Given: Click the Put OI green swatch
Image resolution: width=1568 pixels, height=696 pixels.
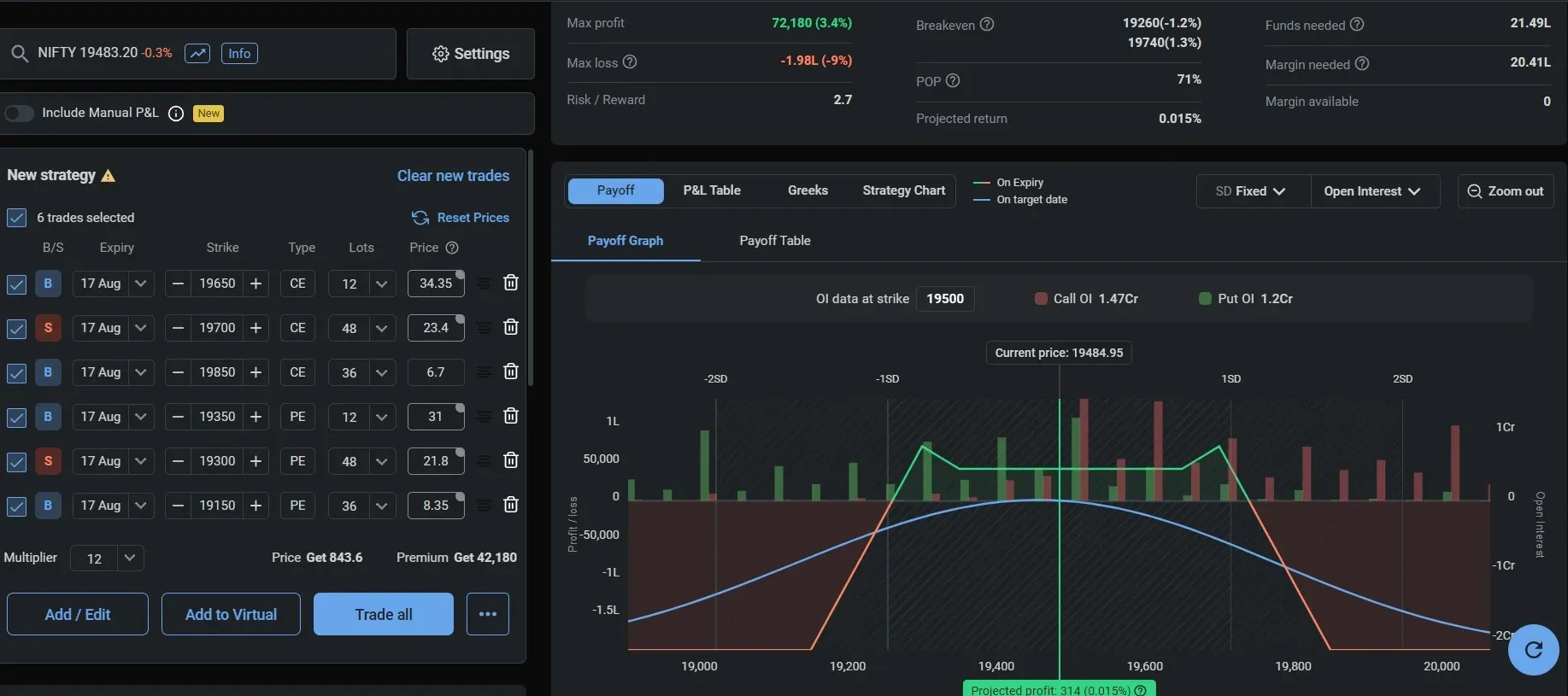Looking at the screenshot, I should pos(1205,299).
